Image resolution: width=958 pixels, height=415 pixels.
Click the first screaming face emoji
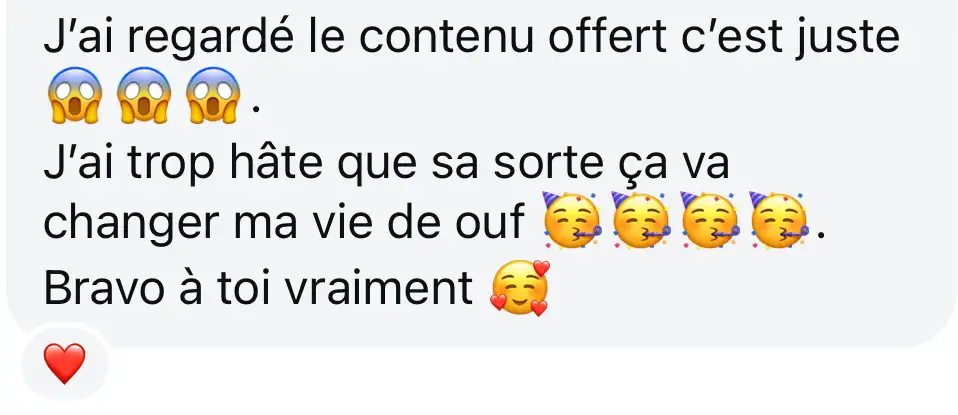coord(75,95)
